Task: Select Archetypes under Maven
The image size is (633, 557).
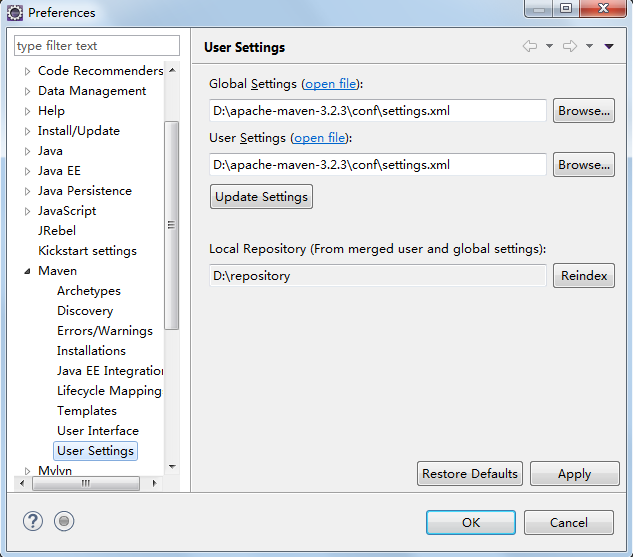Action: (x=88, y=291)
